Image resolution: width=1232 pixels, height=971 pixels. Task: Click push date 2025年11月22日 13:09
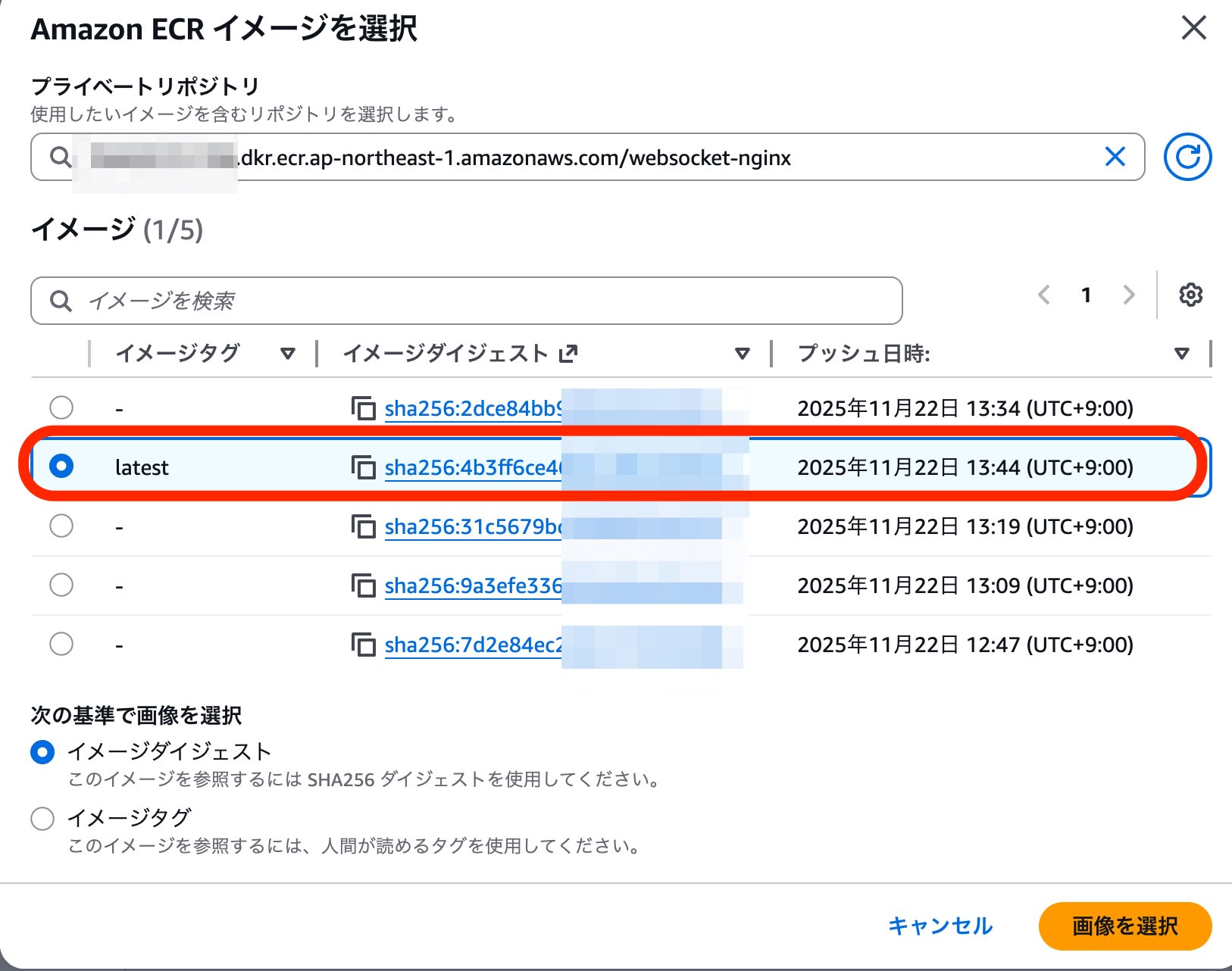(x=965, y=586)
